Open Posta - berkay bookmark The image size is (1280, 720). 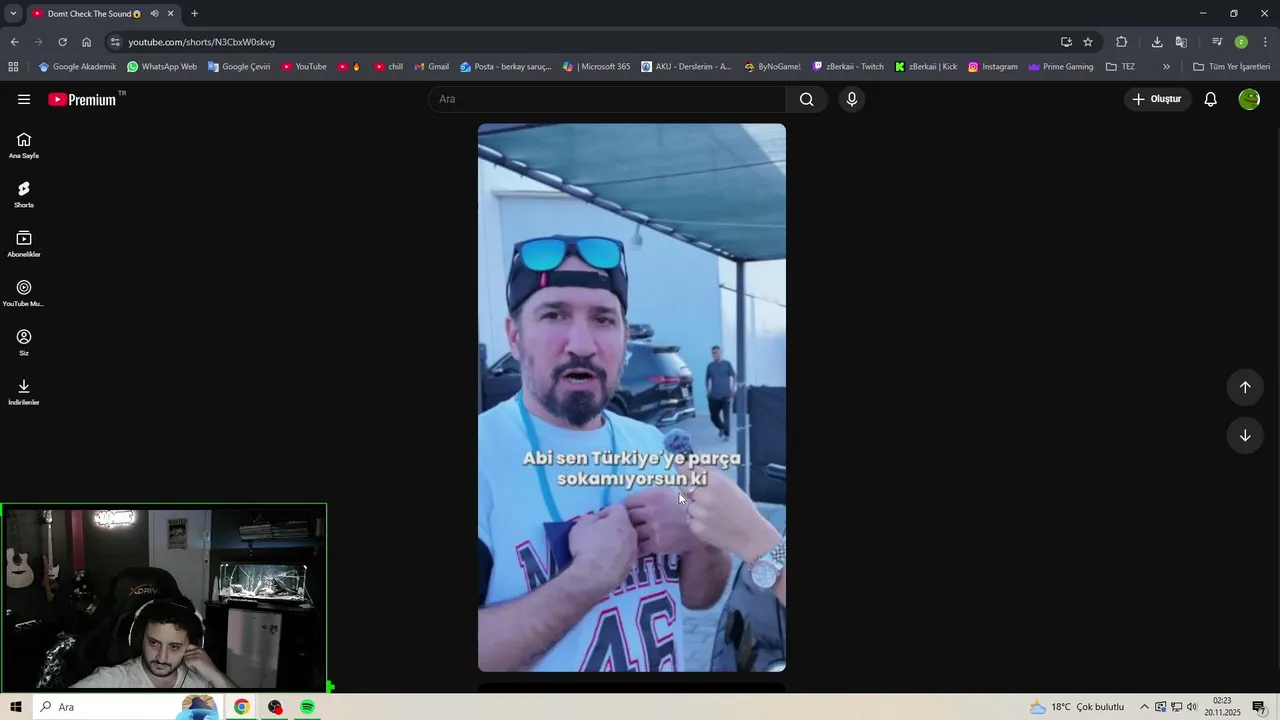pos(505,67)
